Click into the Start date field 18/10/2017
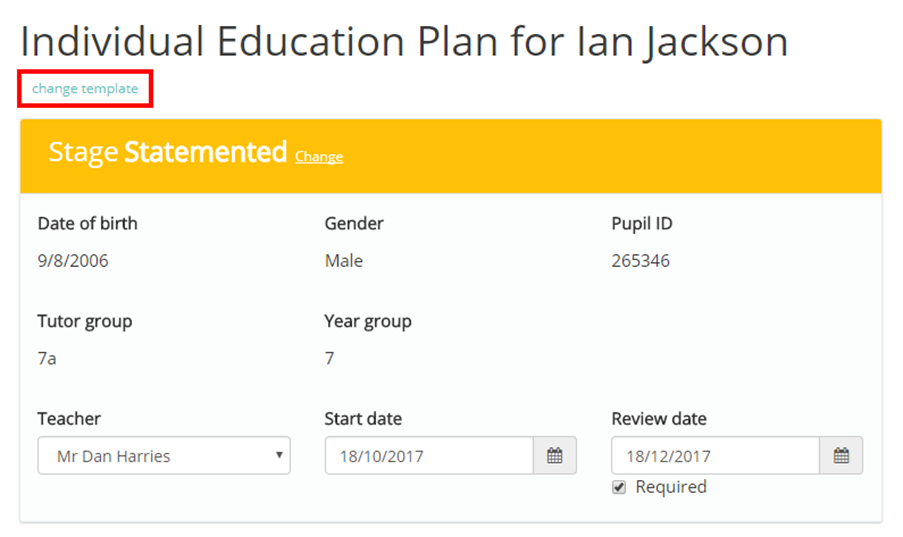 pos(429,456)
